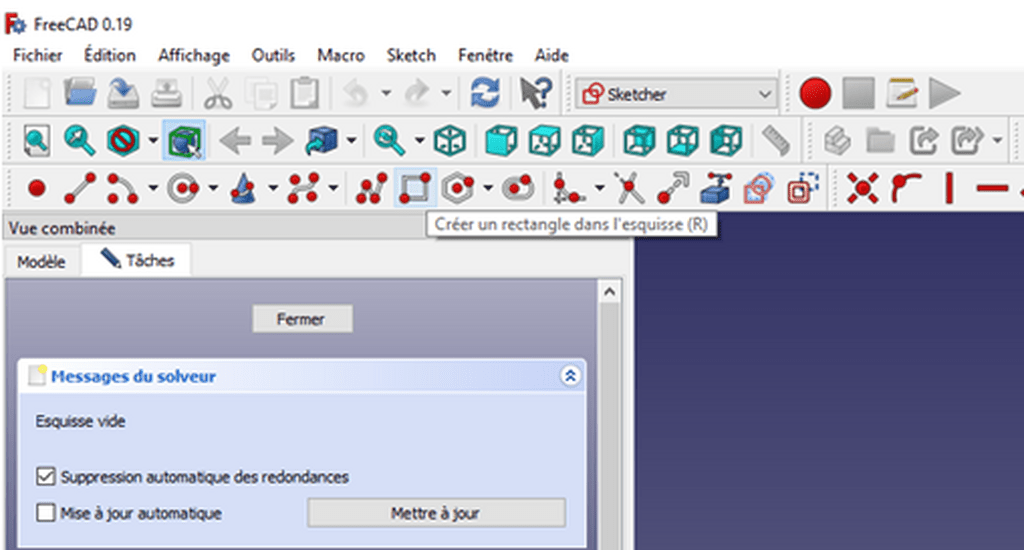Open the Édition menu

110,56
